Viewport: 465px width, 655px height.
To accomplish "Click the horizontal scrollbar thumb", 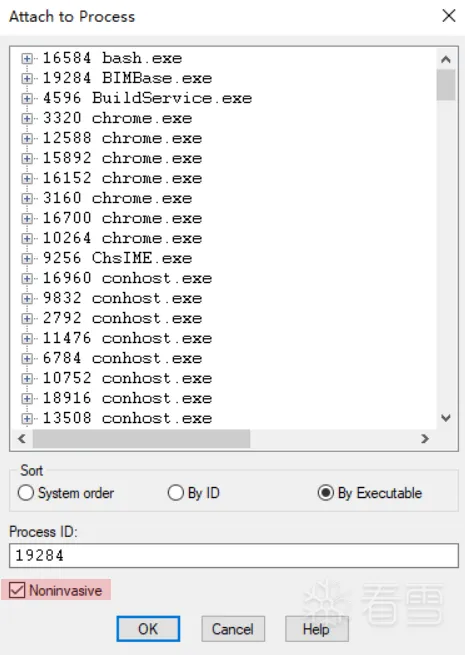I will click(141, 439).
